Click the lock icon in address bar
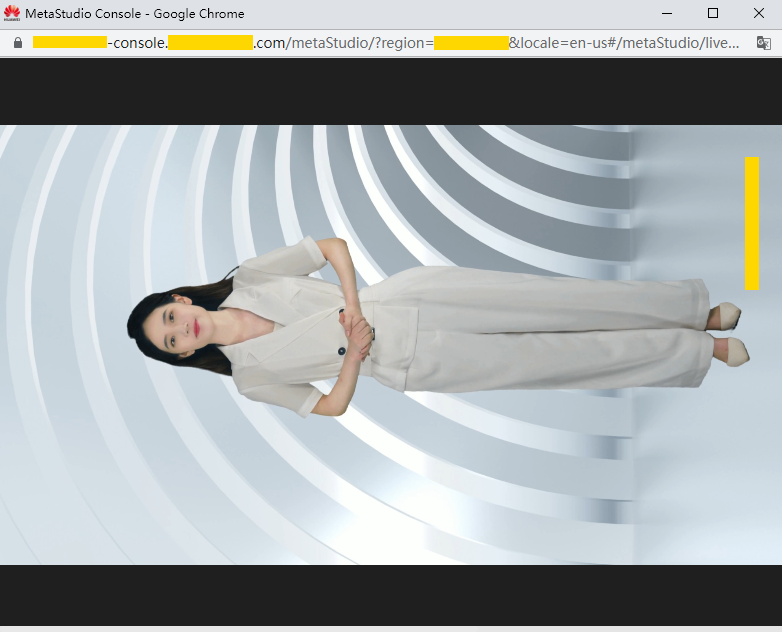The image size is (782, 632). click(18, 43)
